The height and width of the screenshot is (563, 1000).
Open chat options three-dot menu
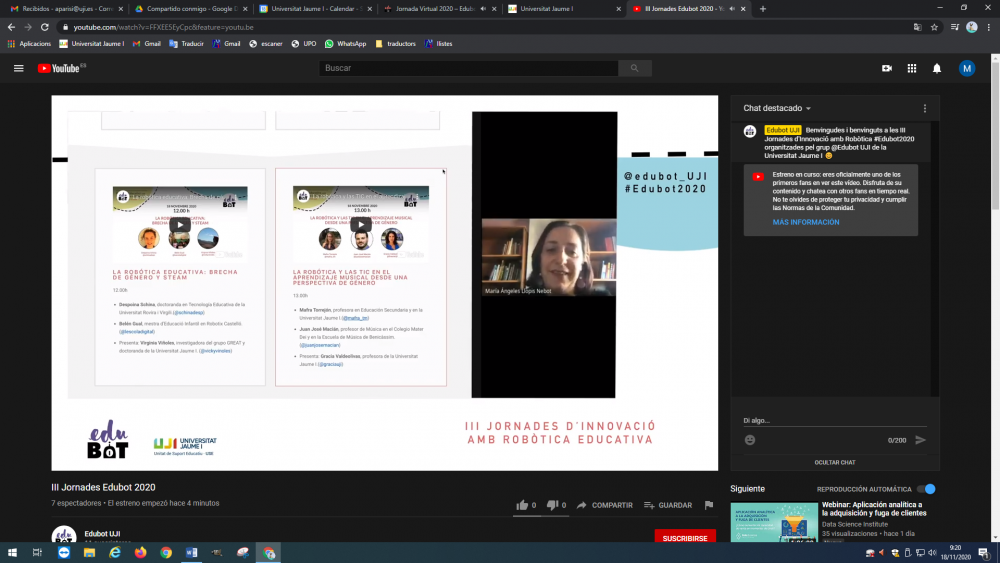(924, 108)
